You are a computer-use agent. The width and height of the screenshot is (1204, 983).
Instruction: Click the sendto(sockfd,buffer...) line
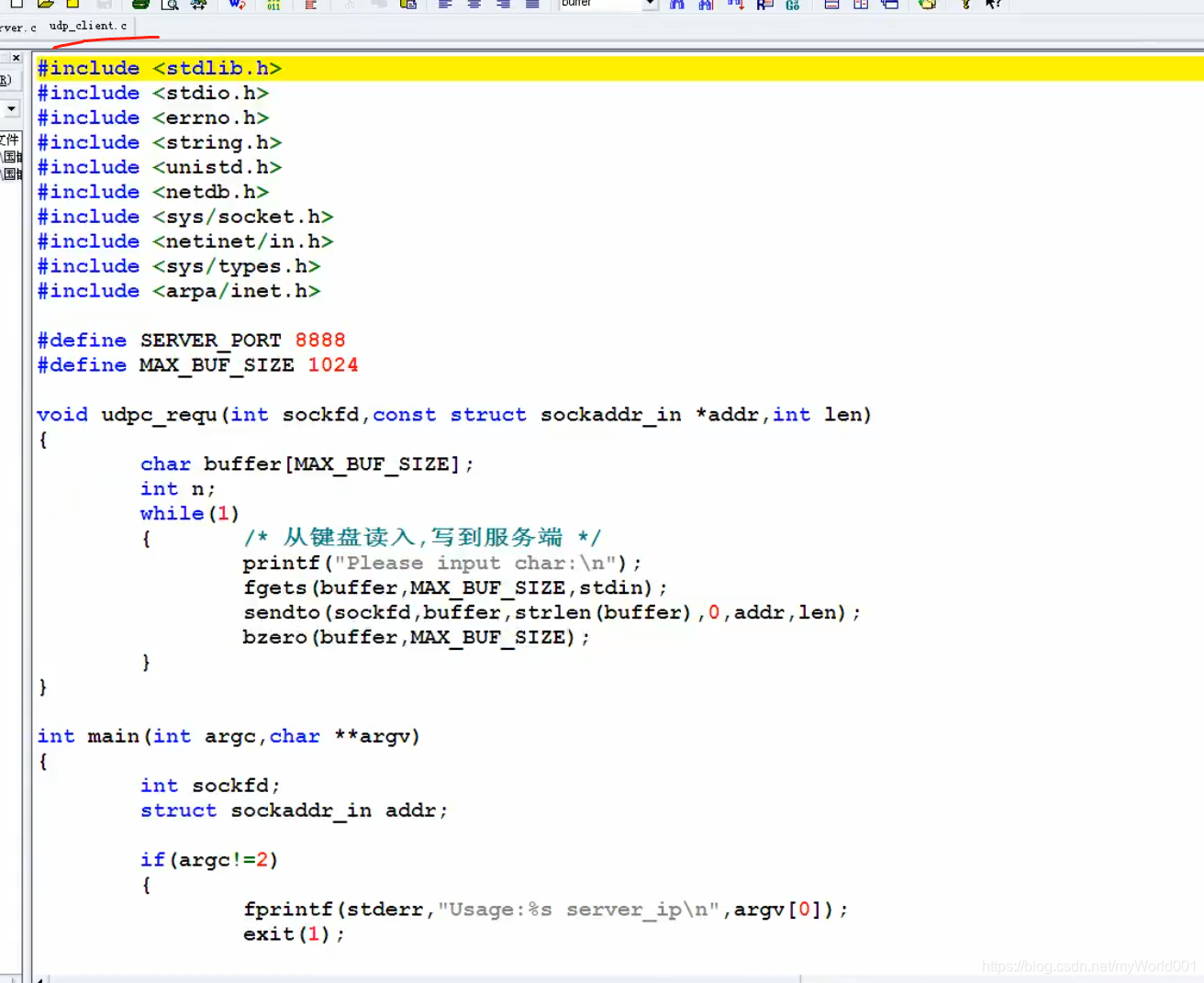click(x=552, y=613)
